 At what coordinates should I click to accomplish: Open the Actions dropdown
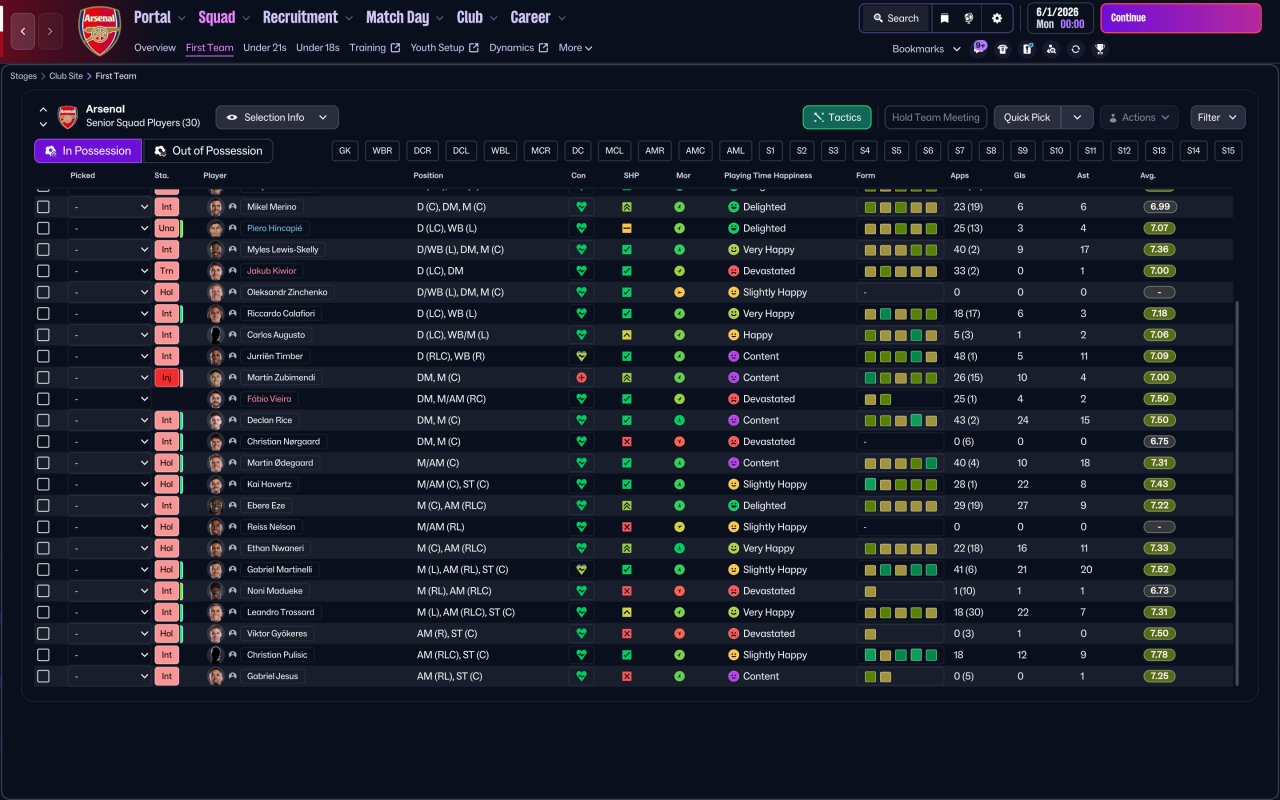1139,117
